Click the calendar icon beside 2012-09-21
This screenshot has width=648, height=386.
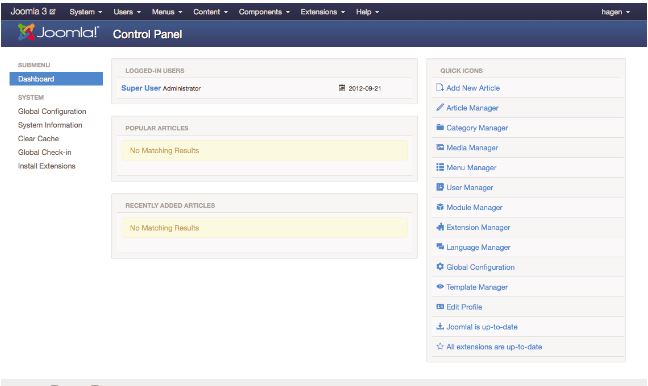tap(342, 88)
